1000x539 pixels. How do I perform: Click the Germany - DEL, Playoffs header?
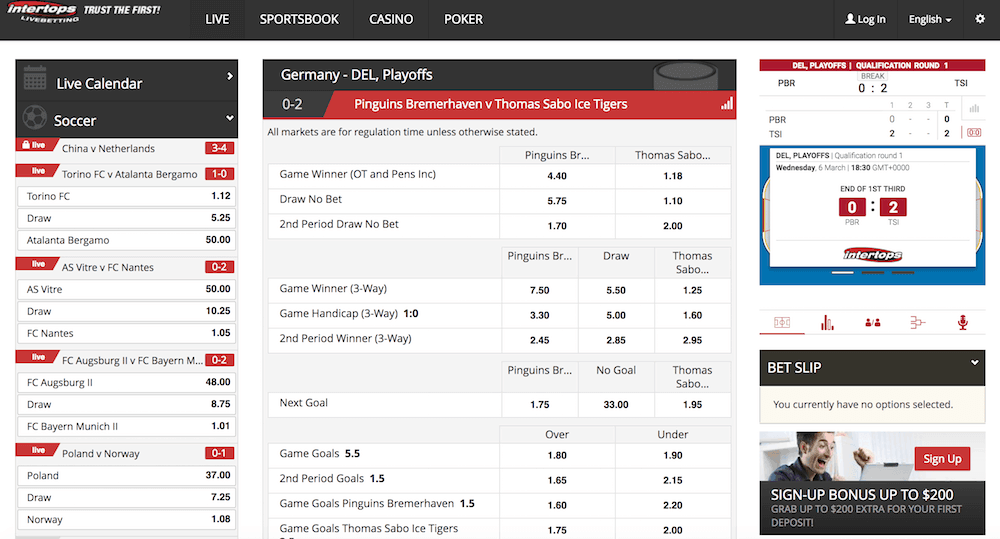pyautogui.click(x=357, y=75)
